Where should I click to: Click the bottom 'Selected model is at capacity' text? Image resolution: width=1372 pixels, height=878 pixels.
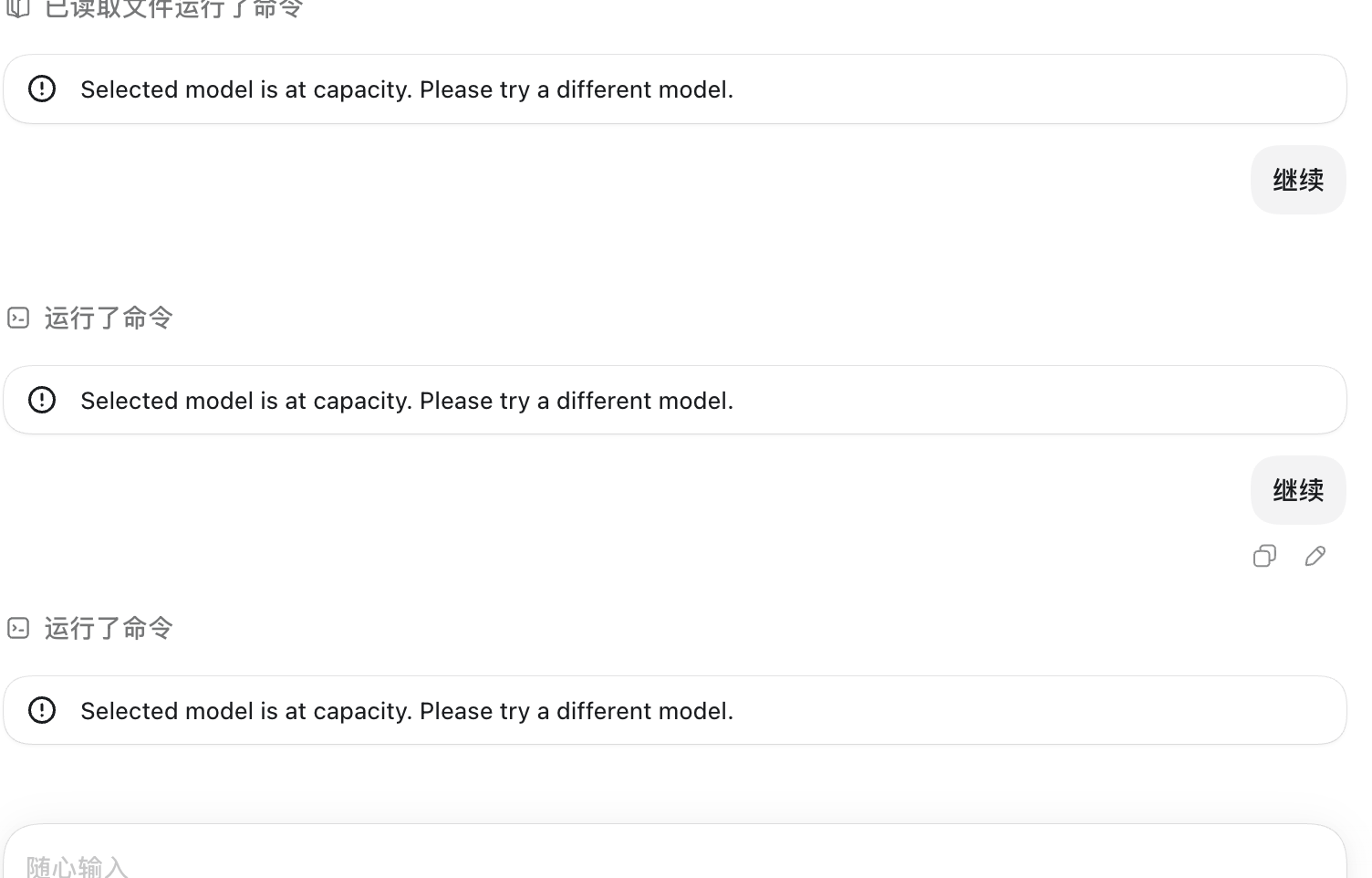(x=407, y=711)
